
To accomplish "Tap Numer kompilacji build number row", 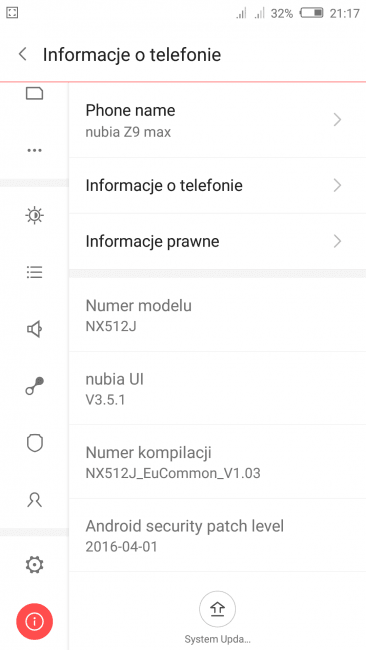I will click(217, 462).
